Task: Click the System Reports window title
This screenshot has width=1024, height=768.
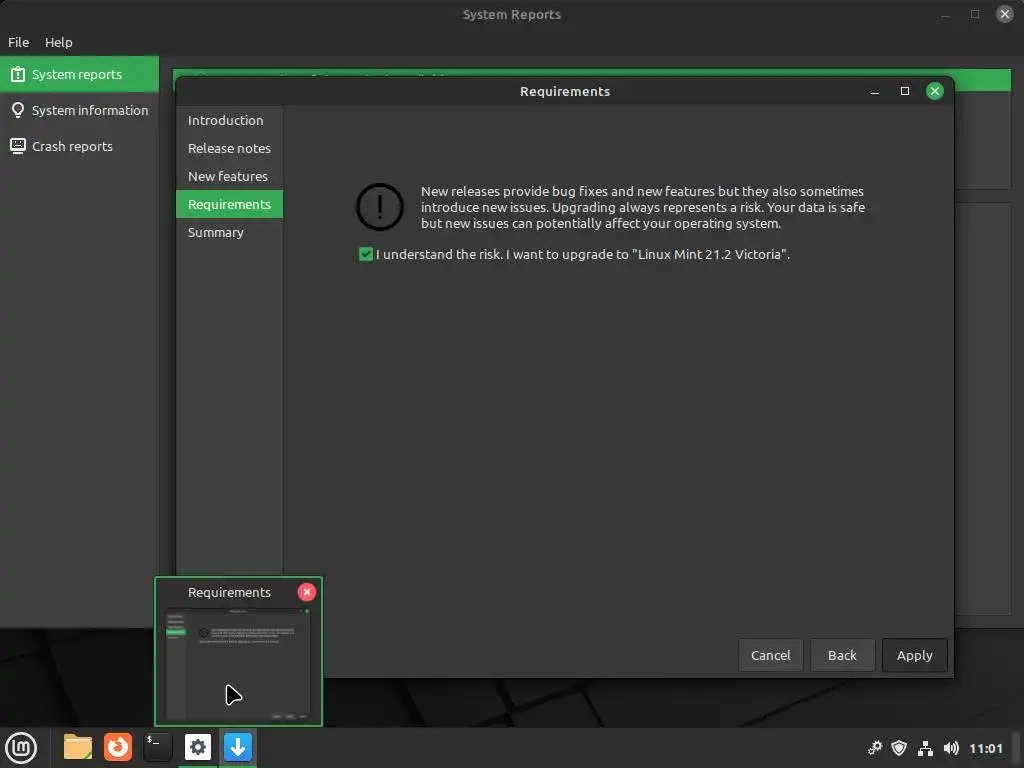Action: (512, 14)
